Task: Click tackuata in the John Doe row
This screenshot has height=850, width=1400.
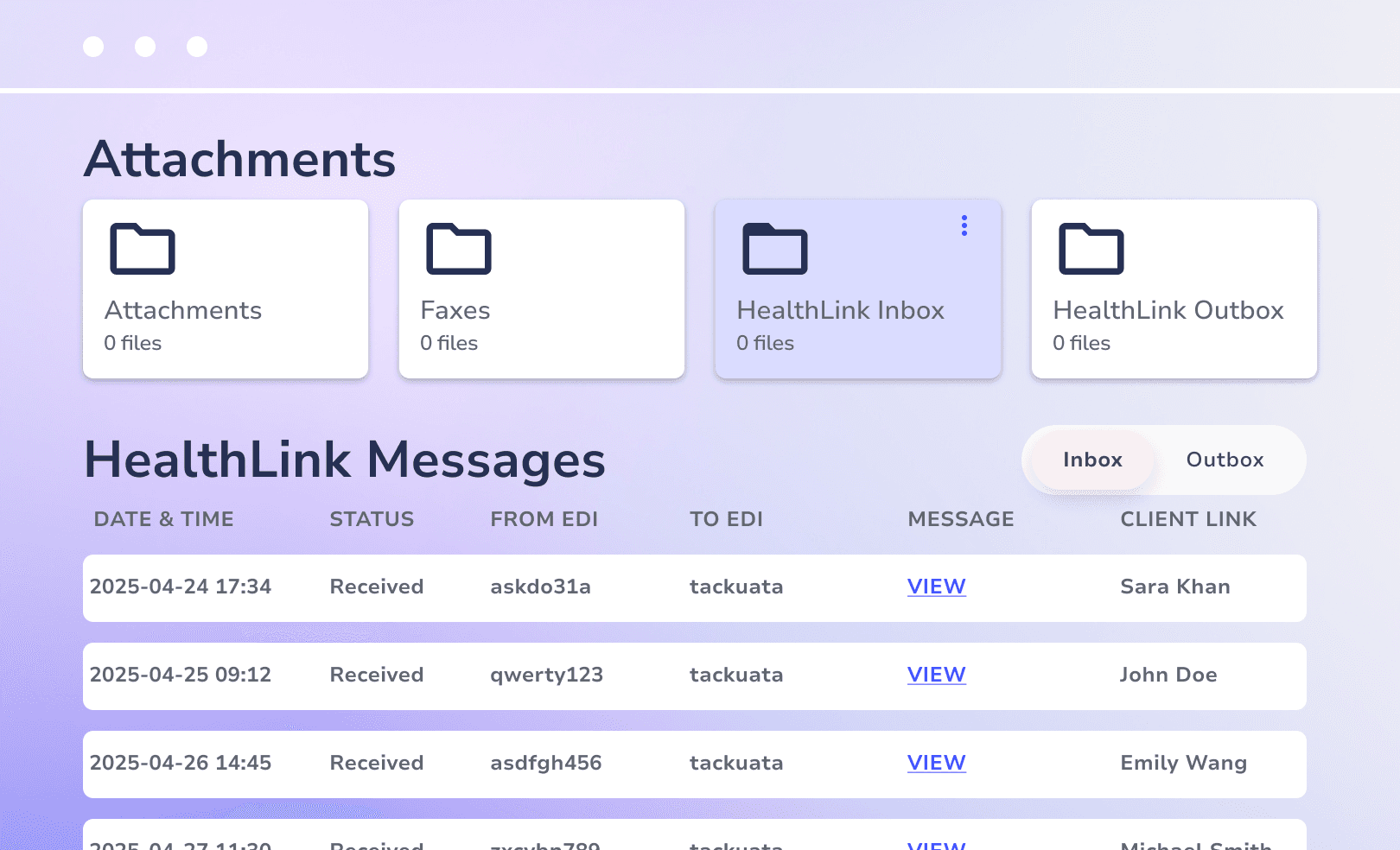Action: (736, 675)
